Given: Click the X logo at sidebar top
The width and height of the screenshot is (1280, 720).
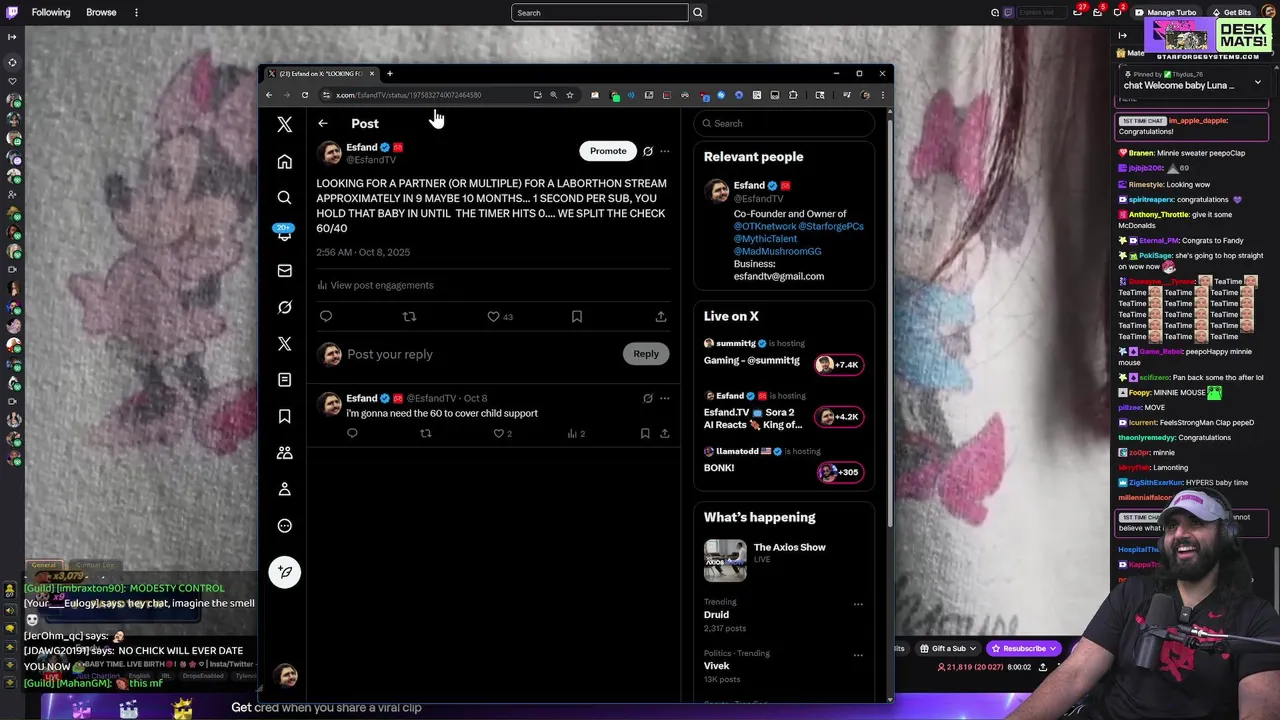Looking at the screenshot, I should pyautogui.click(x=285, y=124).
